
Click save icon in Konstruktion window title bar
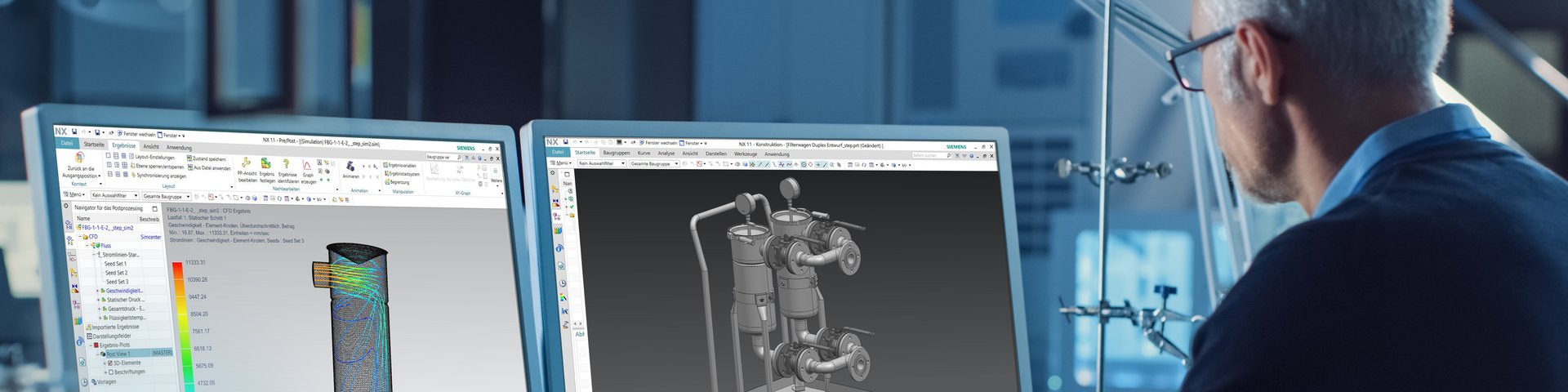(565, 142)
